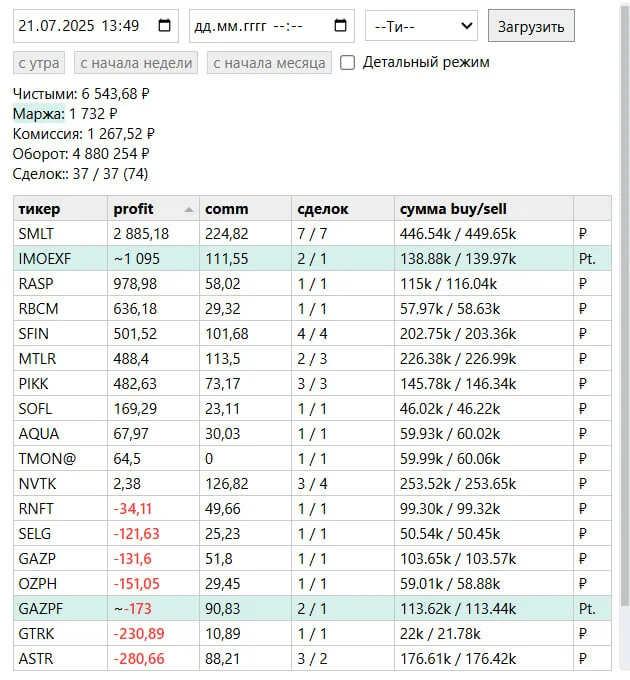Viewport: 630px width, 680px height.
Task: Pick the с начала месяца filter
Action: click(269, 63)
